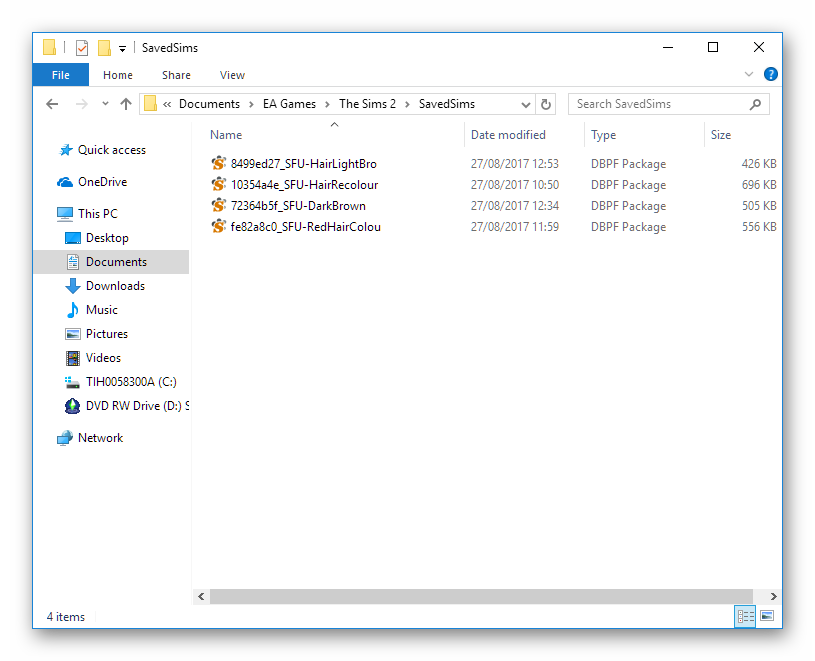Close the SavedSims window
The width and height of the screenshot is (815, 661).
pos(759,48)
